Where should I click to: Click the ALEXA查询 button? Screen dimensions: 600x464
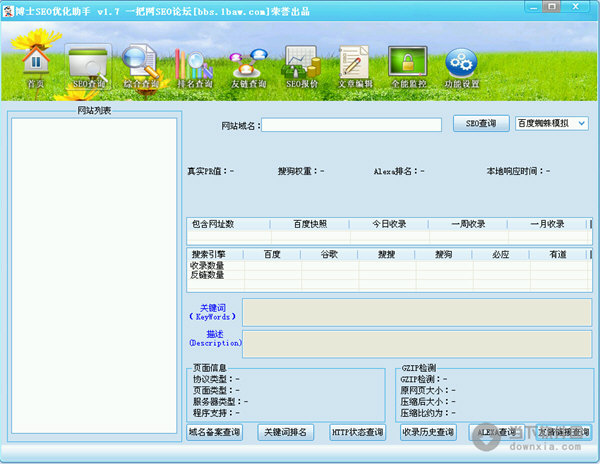click(496, 432)
